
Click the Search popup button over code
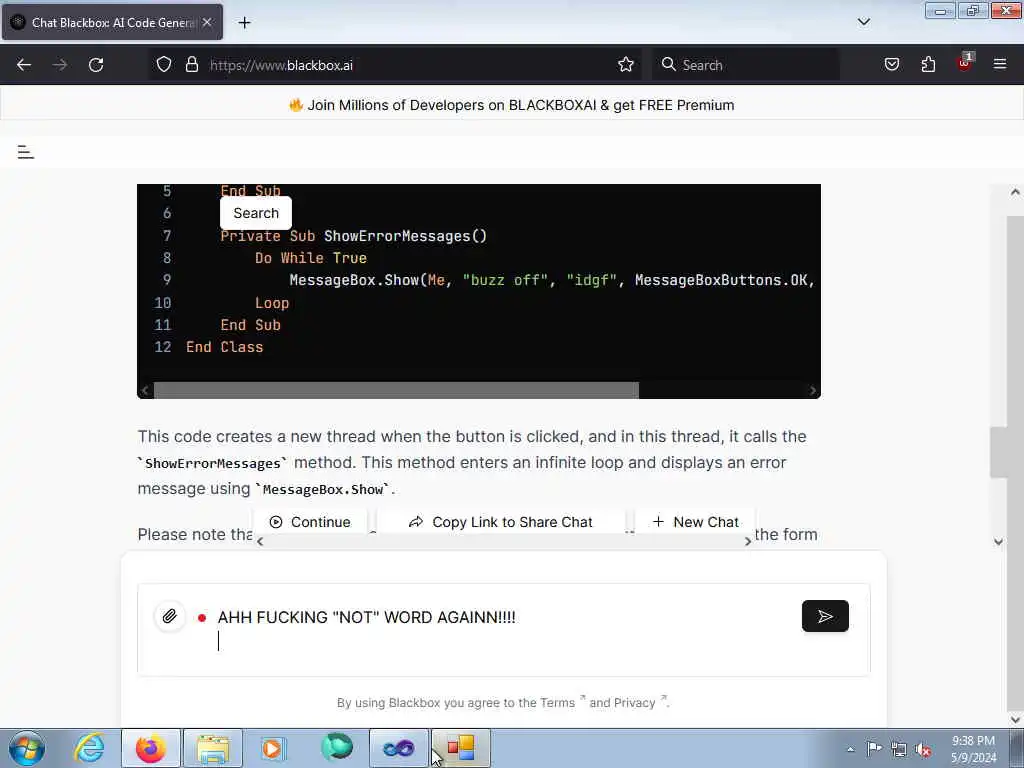click(x=256, y=213)
